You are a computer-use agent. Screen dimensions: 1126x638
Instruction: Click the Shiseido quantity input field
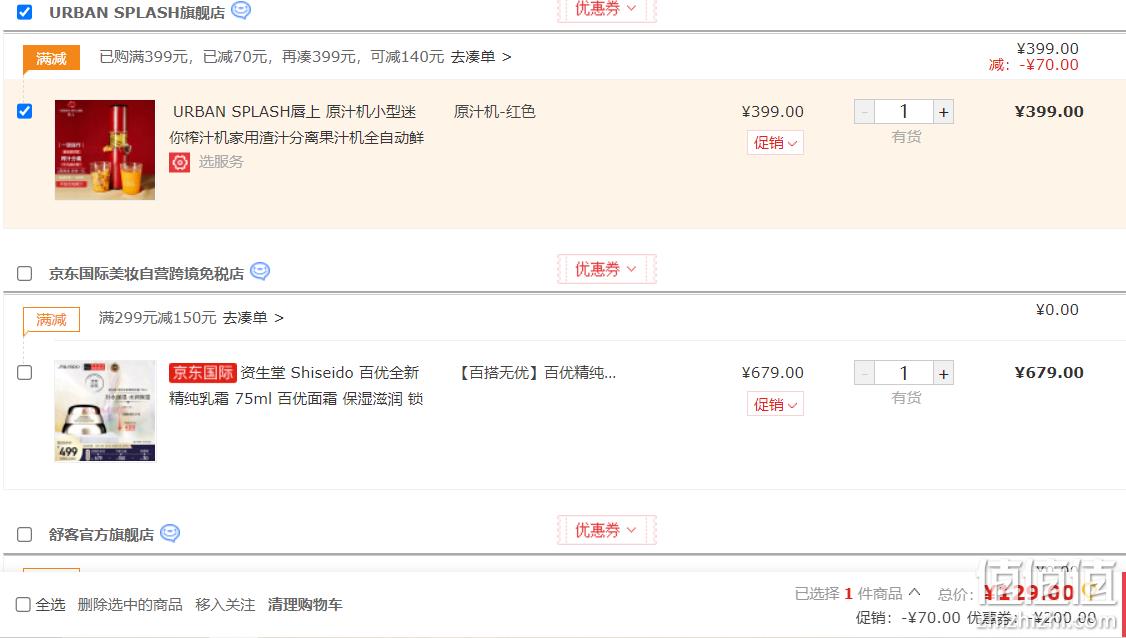pyautogui.click(x=903, y=374)
